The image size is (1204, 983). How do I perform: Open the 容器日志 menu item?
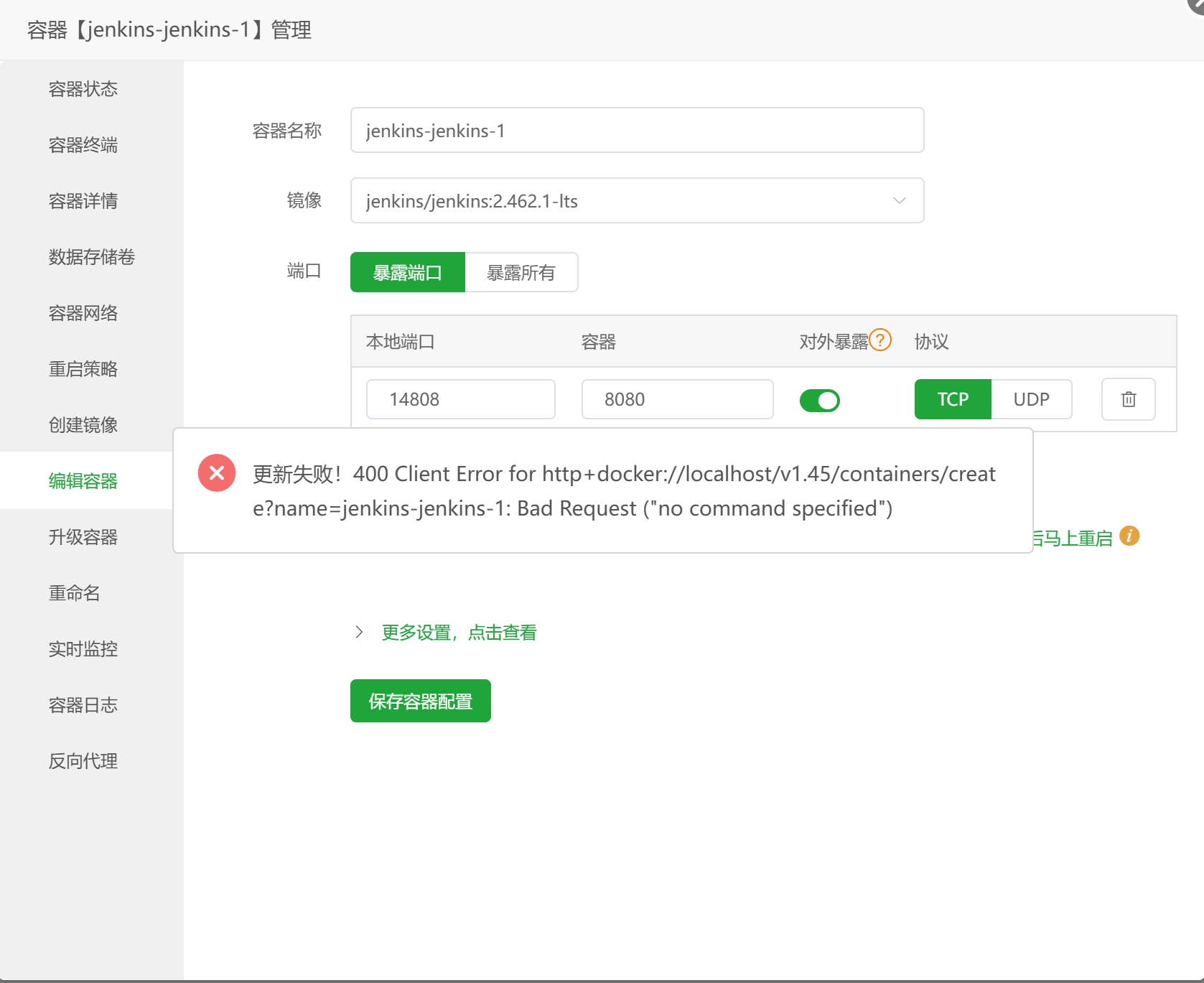coord(83,705)
